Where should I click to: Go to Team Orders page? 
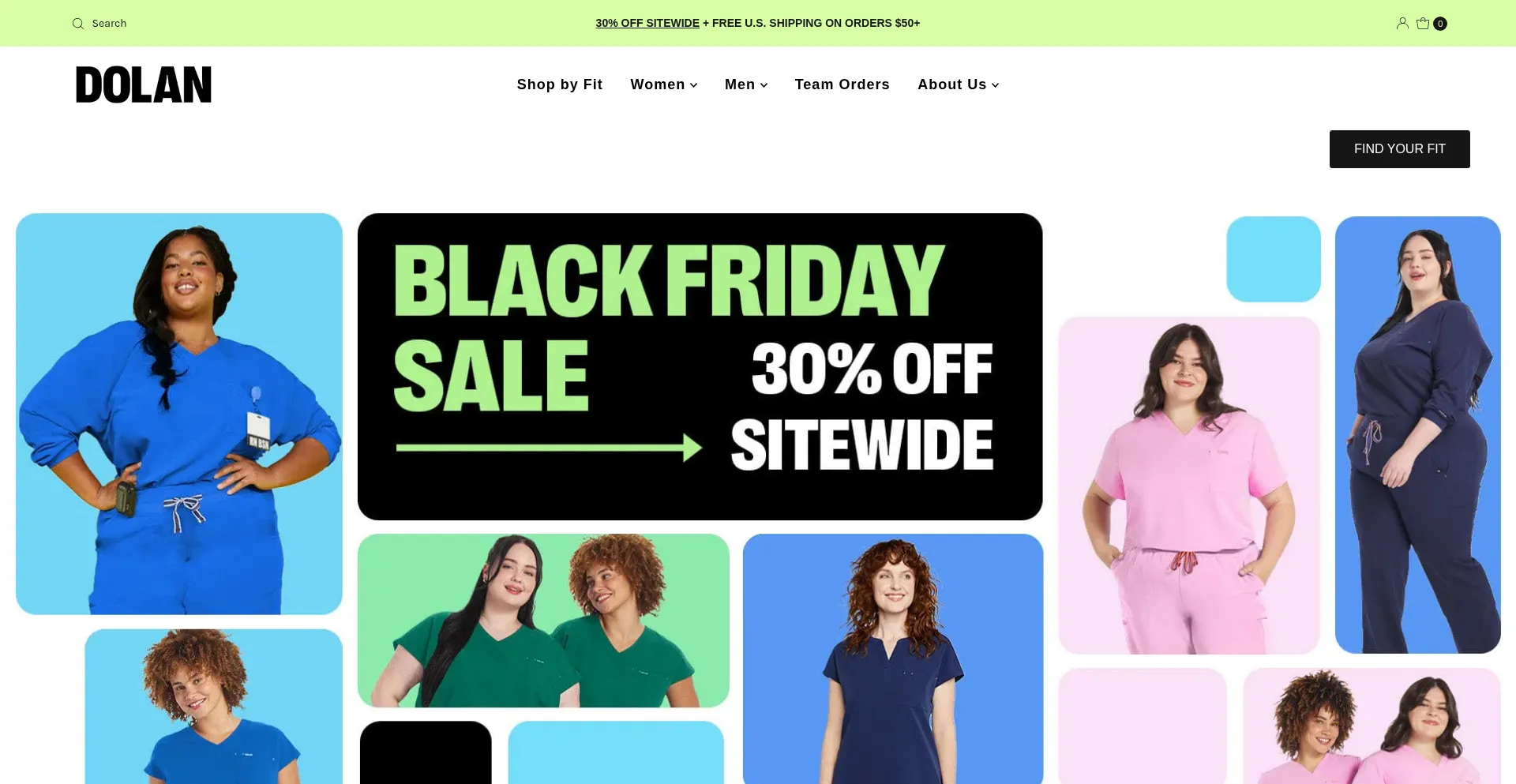tap(842, 84)
